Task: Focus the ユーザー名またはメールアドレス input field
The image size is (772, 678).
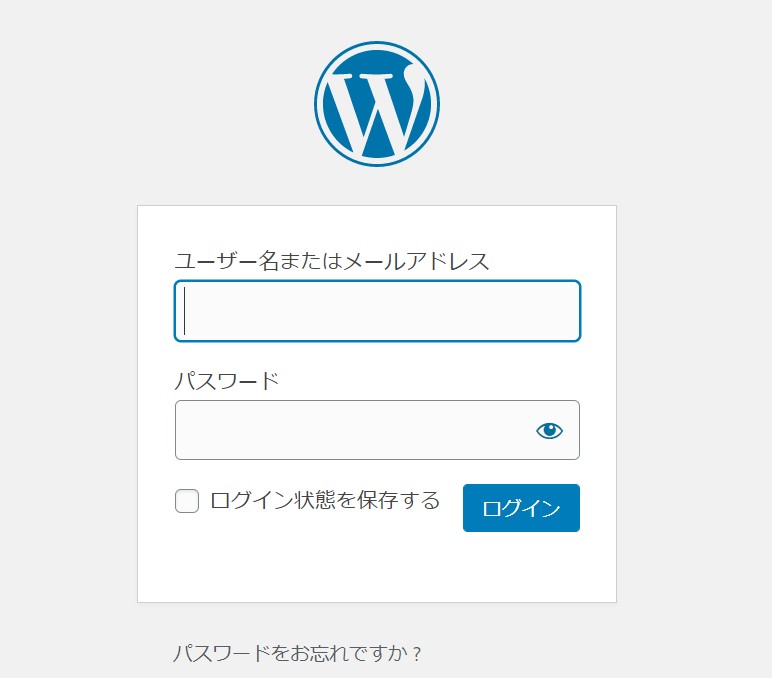Action: click(377, 311)
